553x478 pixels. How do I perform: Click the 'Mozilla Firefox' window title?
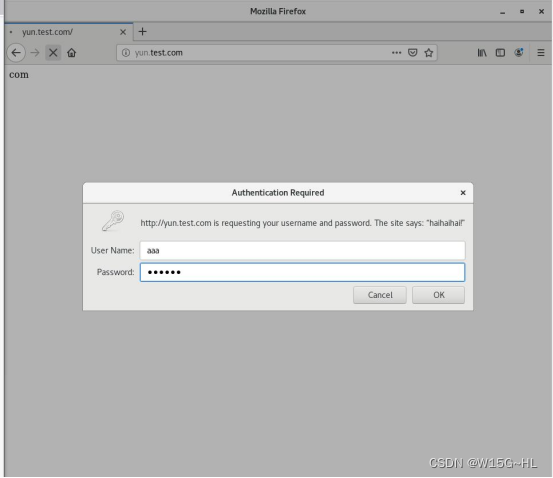click(x=278, y=11)
